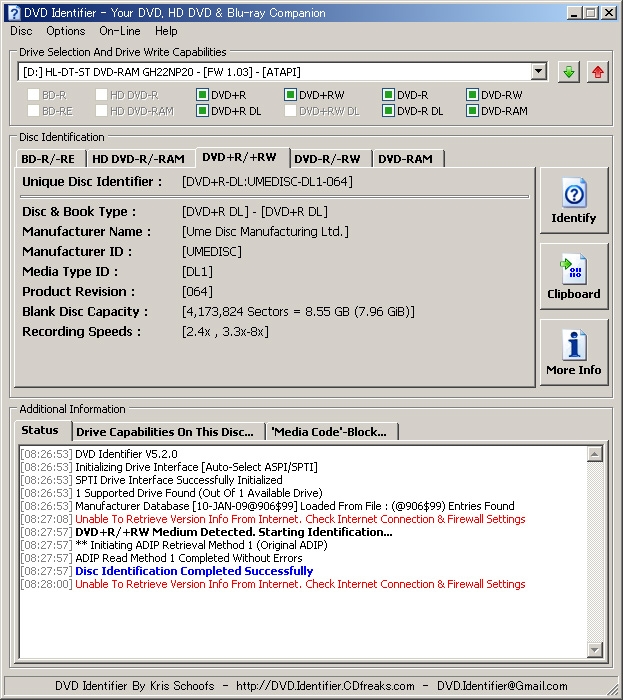Click the 08:28:00 red internet error line

(x=300, y=584)
